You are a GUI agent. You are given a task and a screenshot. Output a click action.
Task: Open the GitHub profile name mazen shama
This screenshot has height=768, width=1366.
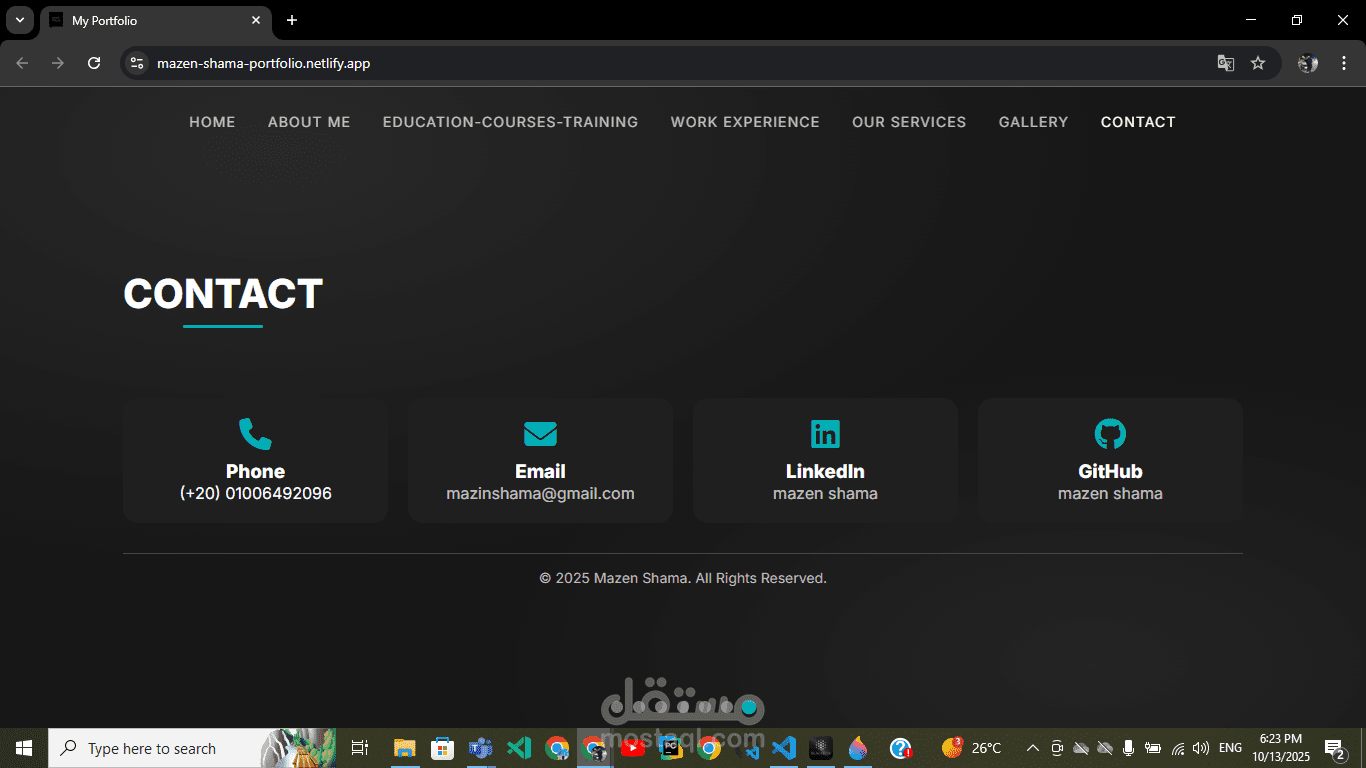1110,494
